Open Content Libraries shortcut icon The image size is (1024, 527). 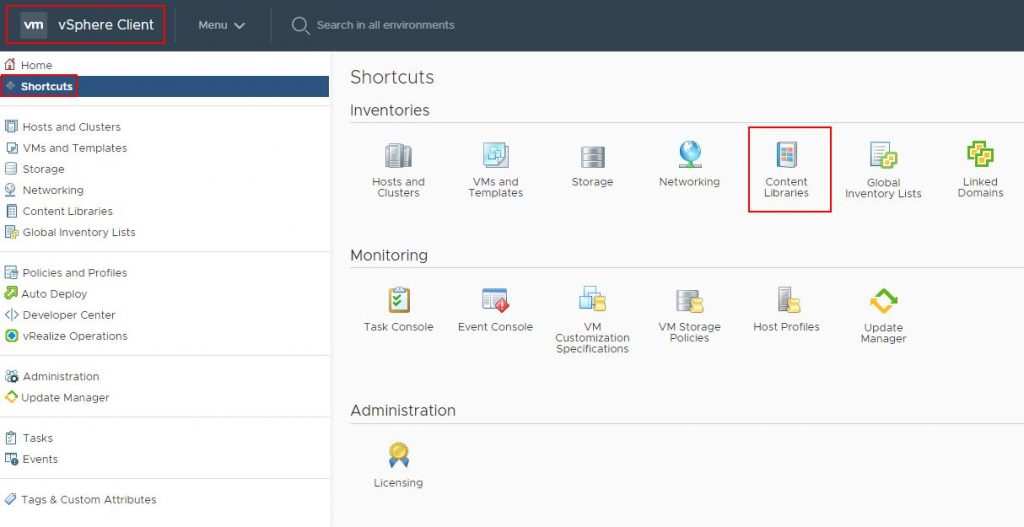786,155
